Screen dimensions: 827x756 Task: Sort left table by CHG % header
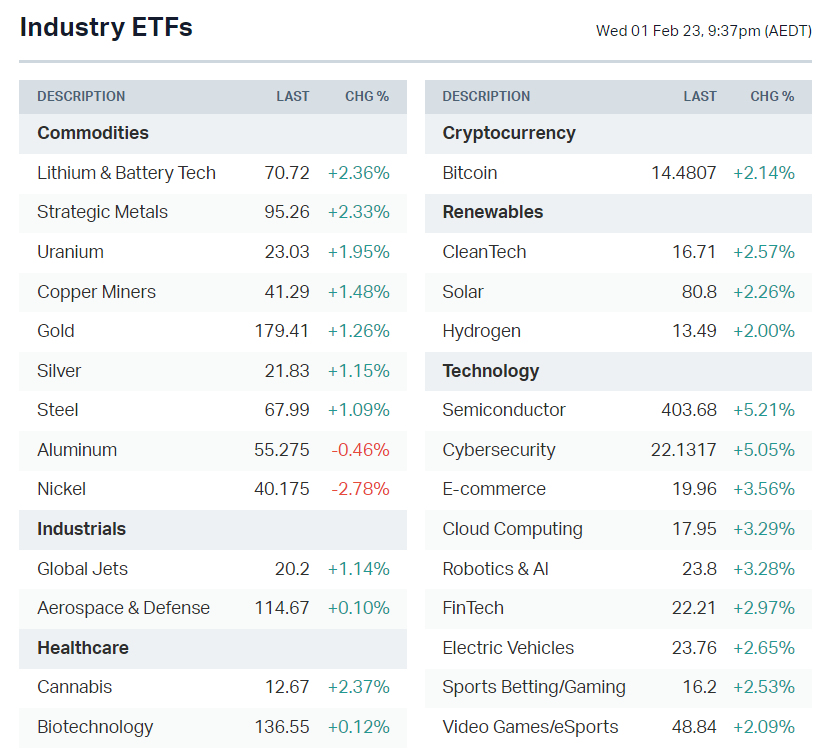point(367,97)
